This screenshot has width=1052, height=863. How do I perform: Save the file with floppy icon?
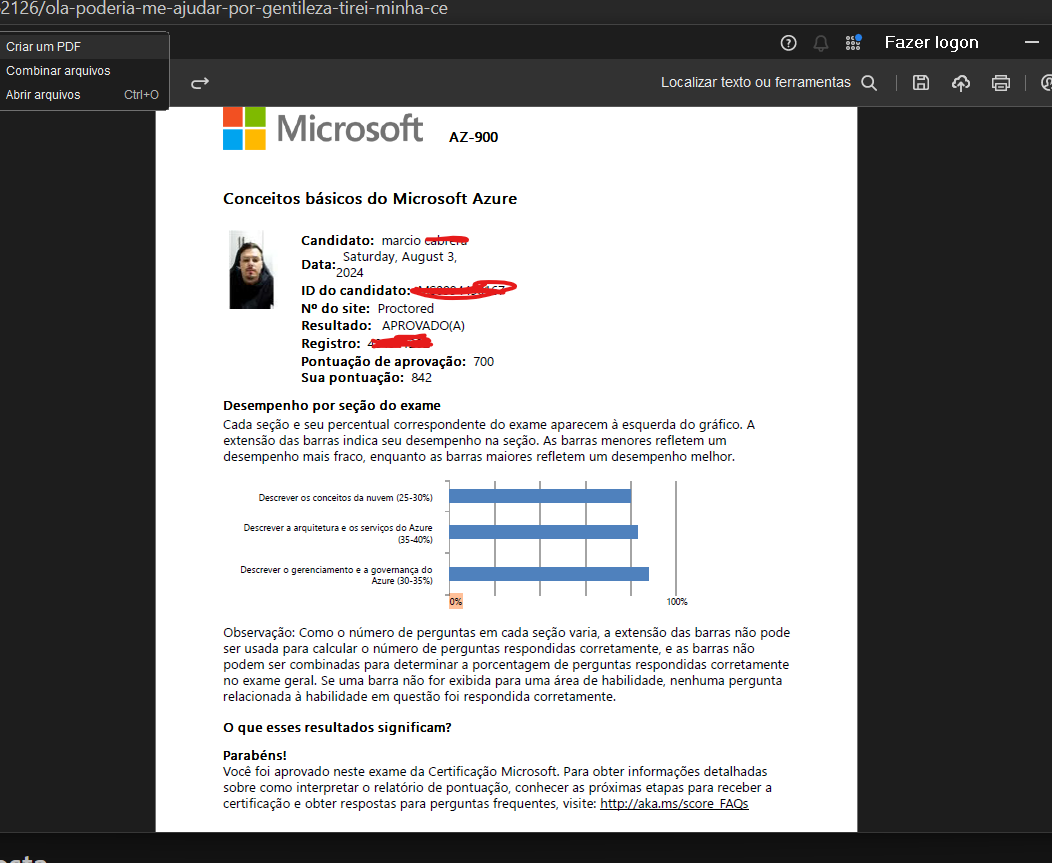(x=920, y=83)
